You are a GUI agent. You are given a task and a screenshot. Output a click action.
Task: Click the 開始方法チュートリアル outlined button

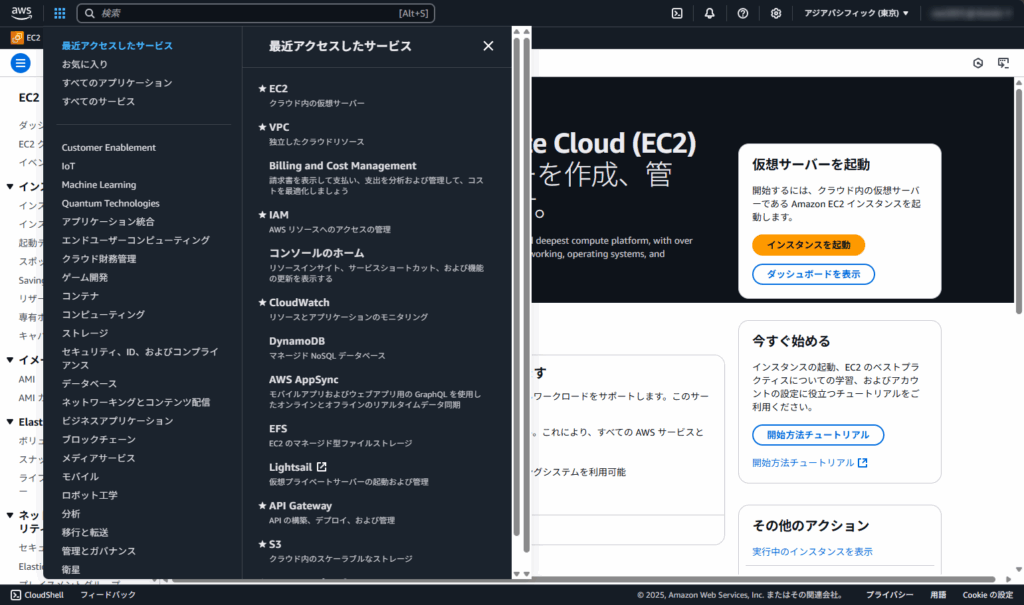click(x=818, y=435)
